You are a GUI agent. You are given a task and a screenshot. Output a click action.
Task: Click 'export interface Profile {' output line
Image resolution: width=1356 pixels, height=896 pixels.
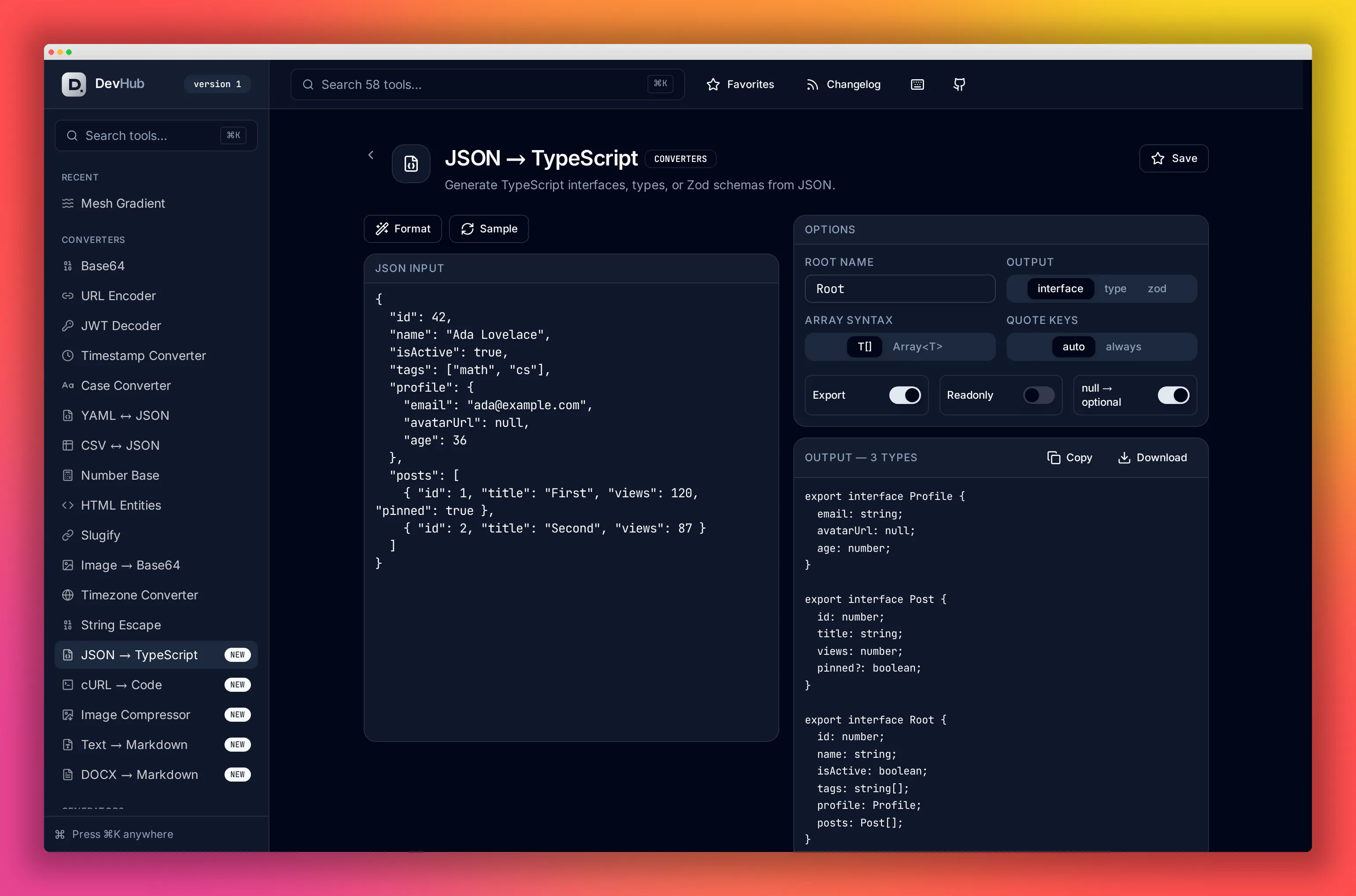pos(884,496)
